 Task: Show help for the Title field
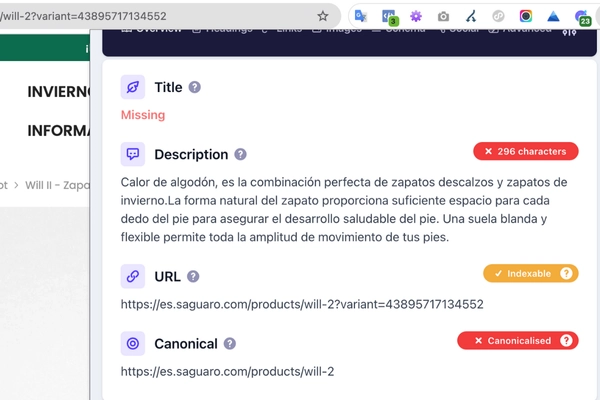pyautogui.click(x=194, y=87)
